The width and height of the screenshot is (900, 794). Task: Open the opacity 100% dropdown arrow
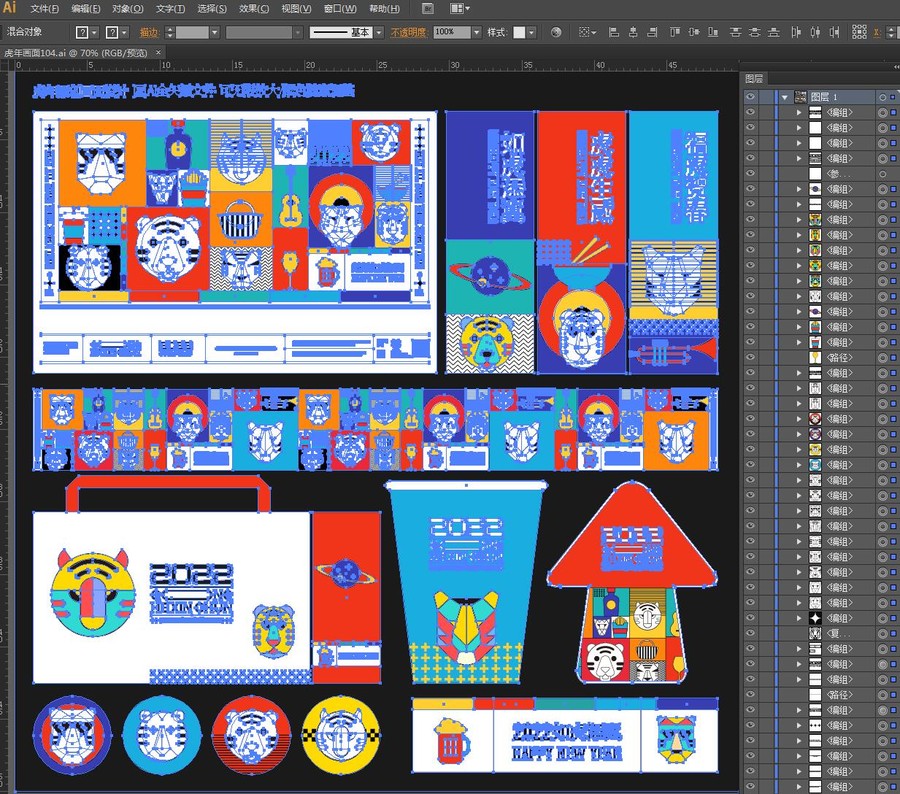tap(476, 33)
